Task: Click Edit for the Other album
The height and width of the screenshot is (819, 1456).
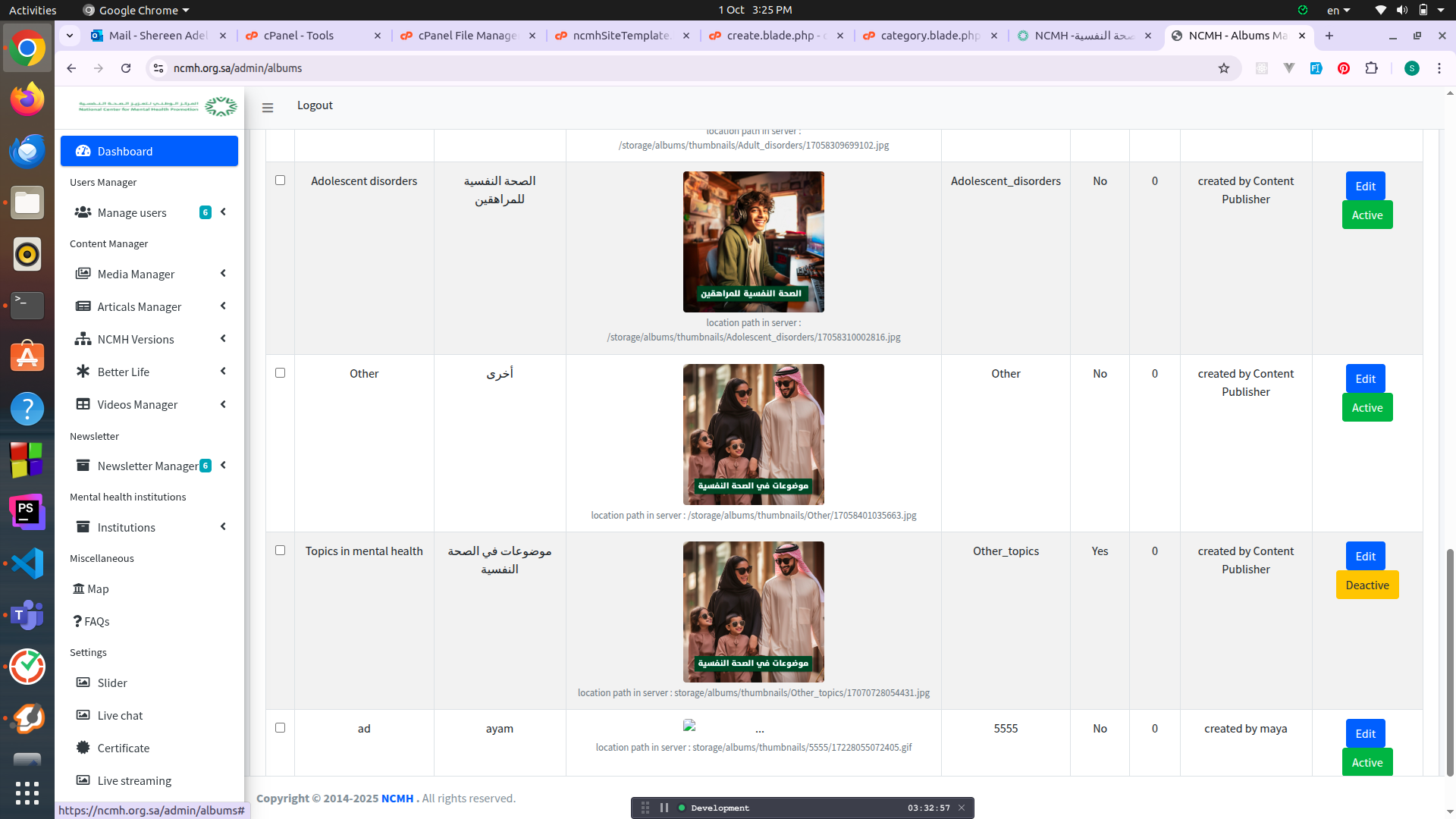Action: (x=1365, y=379)
